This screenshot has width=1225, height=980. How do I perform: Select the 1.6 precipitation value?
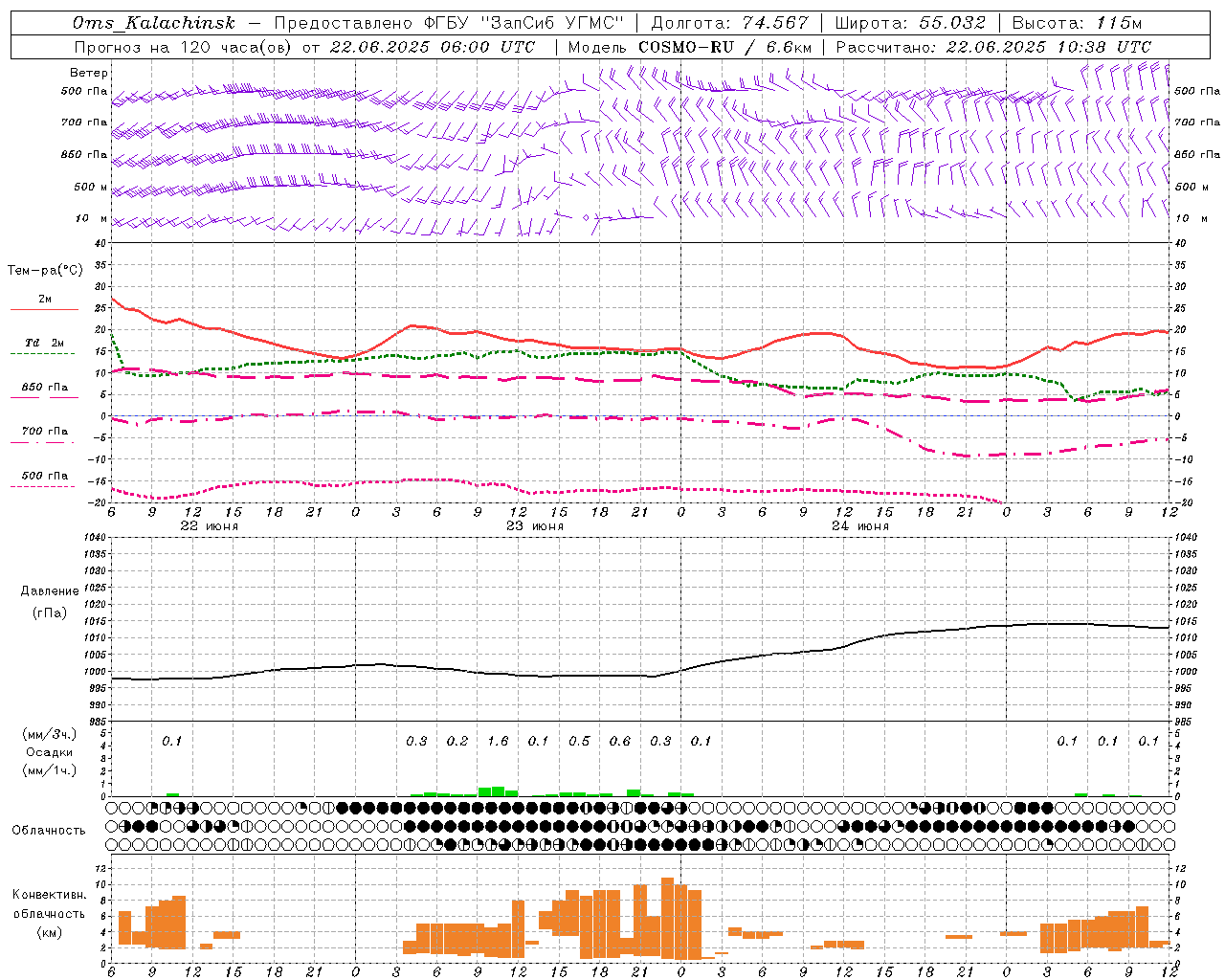[x=498, y=742]
